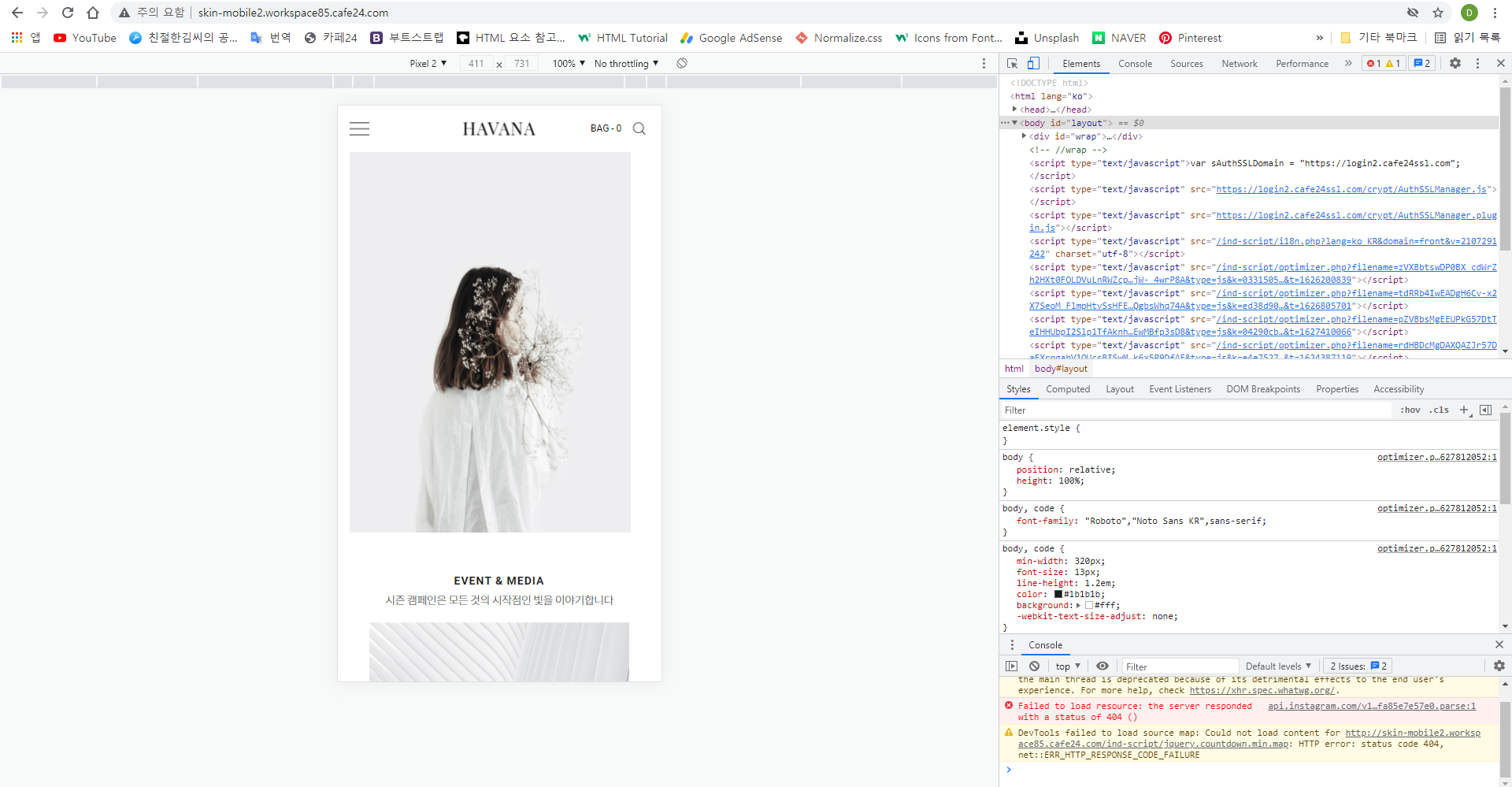This screenshot has height=787, width=1512.
Task: Open the BAG - 0 cart link
Action: 606,128
